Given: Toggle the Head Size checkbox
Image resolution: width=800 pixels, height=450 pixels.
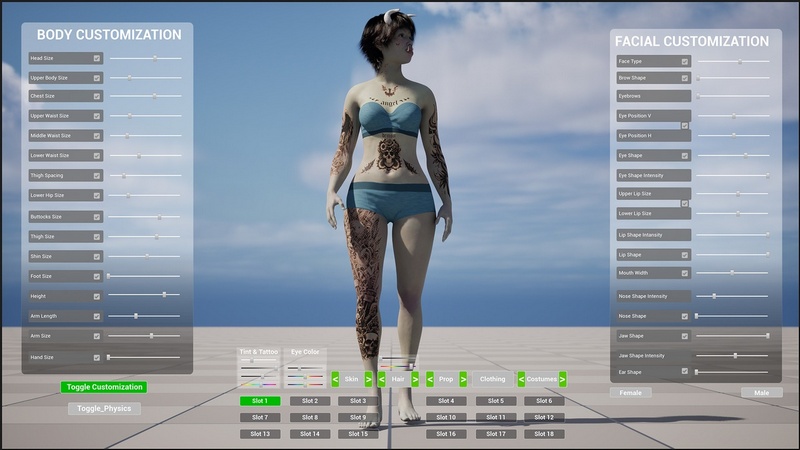Looking at the screenshot, I should click(x=97, y=59).
